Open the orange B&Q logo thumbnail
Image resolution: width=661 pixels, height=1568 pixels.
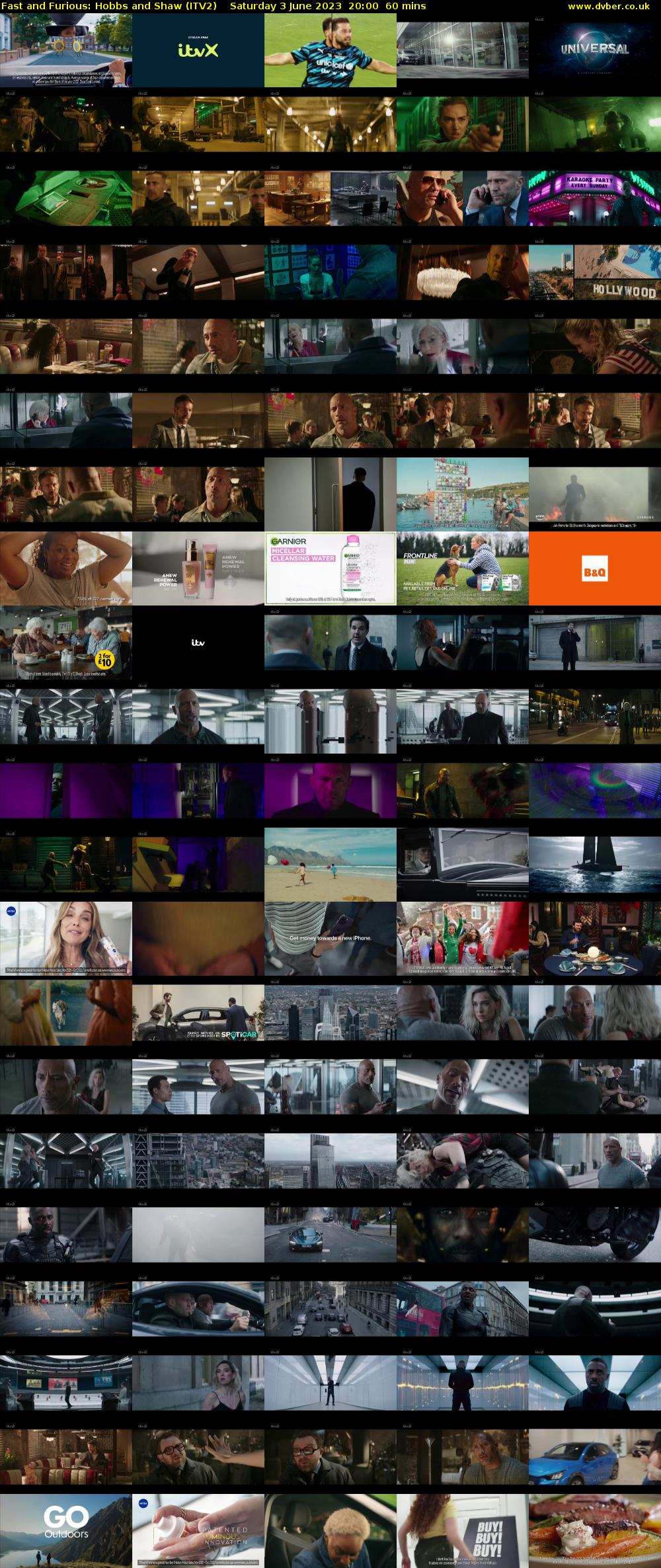pos(595,568)
